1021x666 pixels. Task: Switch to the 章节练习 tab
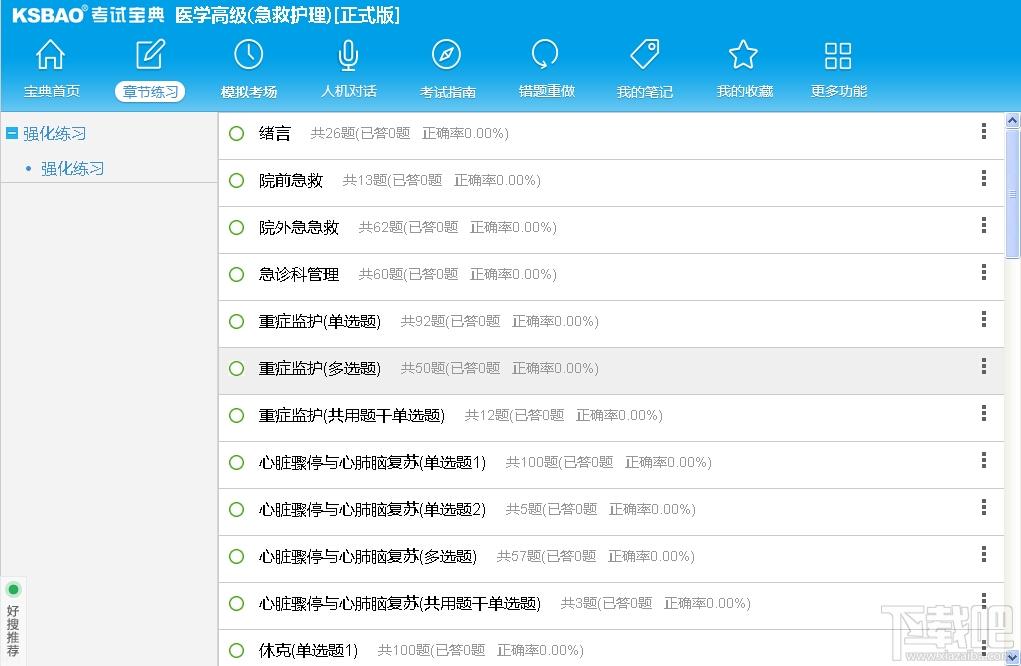150,91
